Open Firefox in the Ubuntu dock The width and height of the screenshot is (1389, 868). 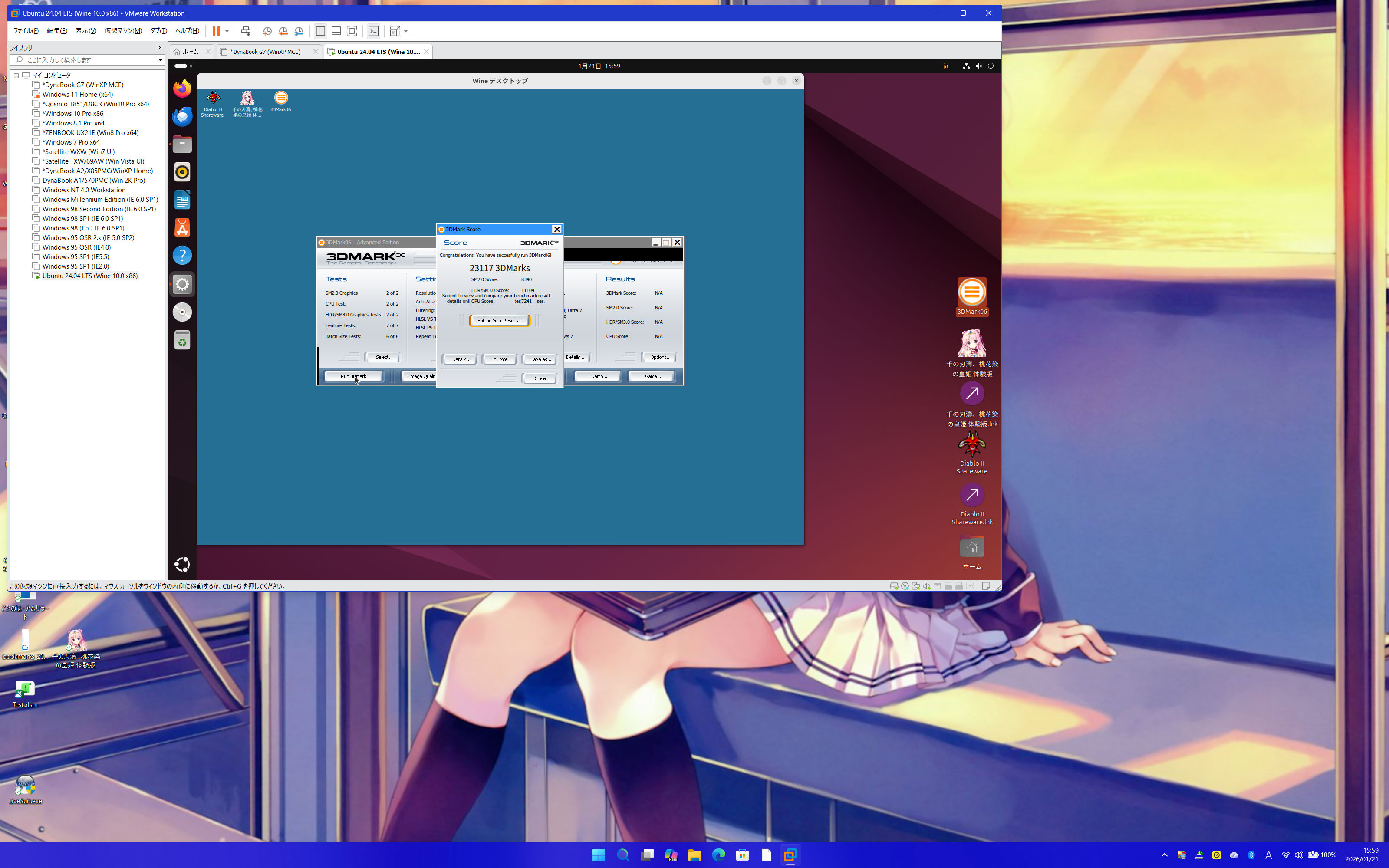pyautogui.click(x=182, y=89)
